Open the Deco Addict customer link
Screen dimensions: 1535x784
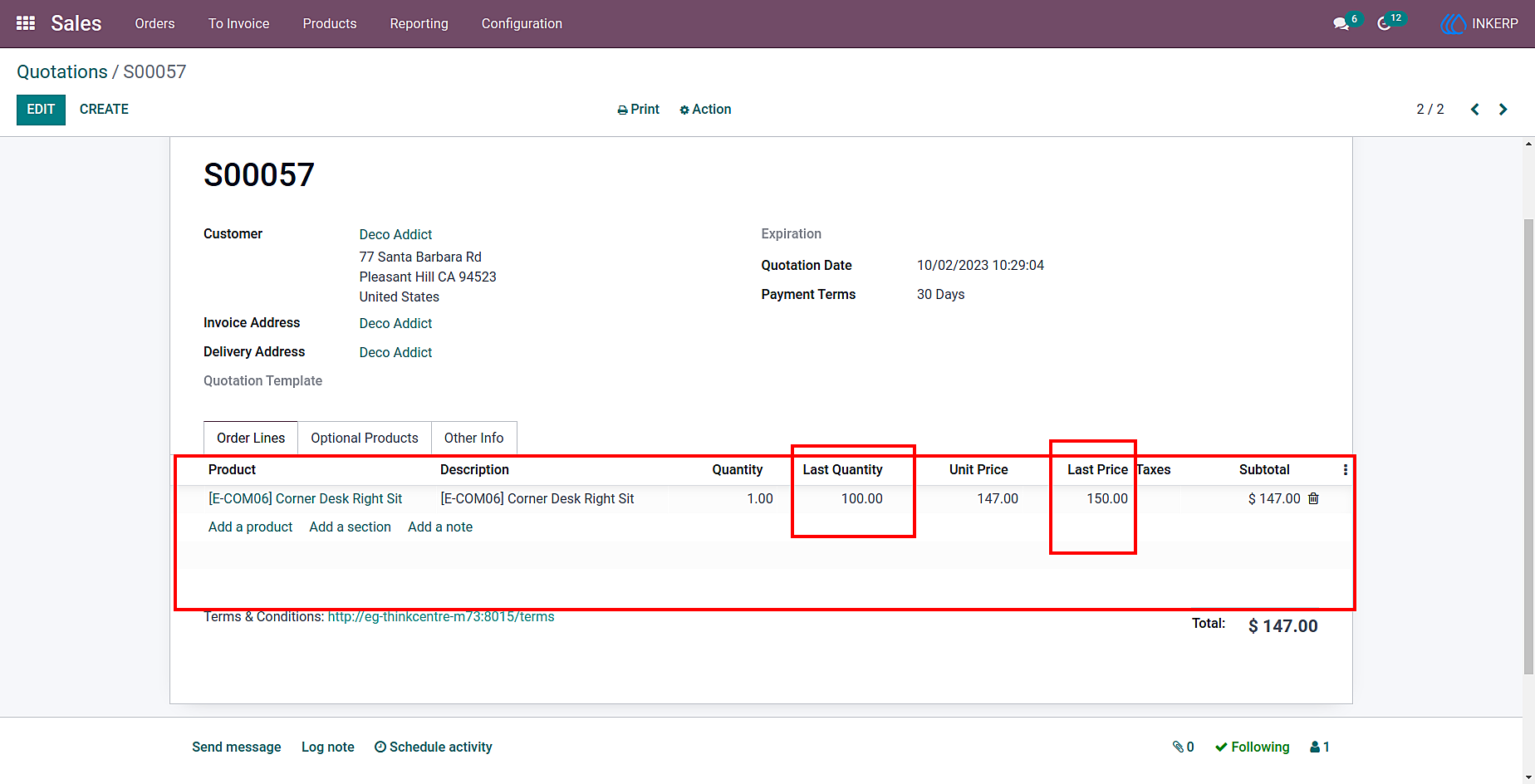pos(395,234)
